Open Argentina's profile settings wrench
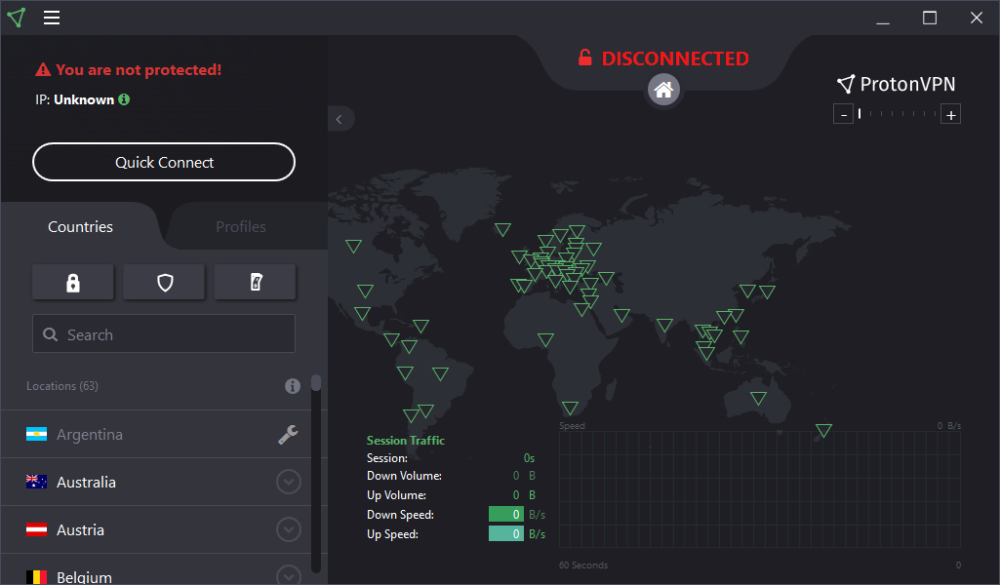1000x585 pixels. pyautogui.click(x=288, y=434)
